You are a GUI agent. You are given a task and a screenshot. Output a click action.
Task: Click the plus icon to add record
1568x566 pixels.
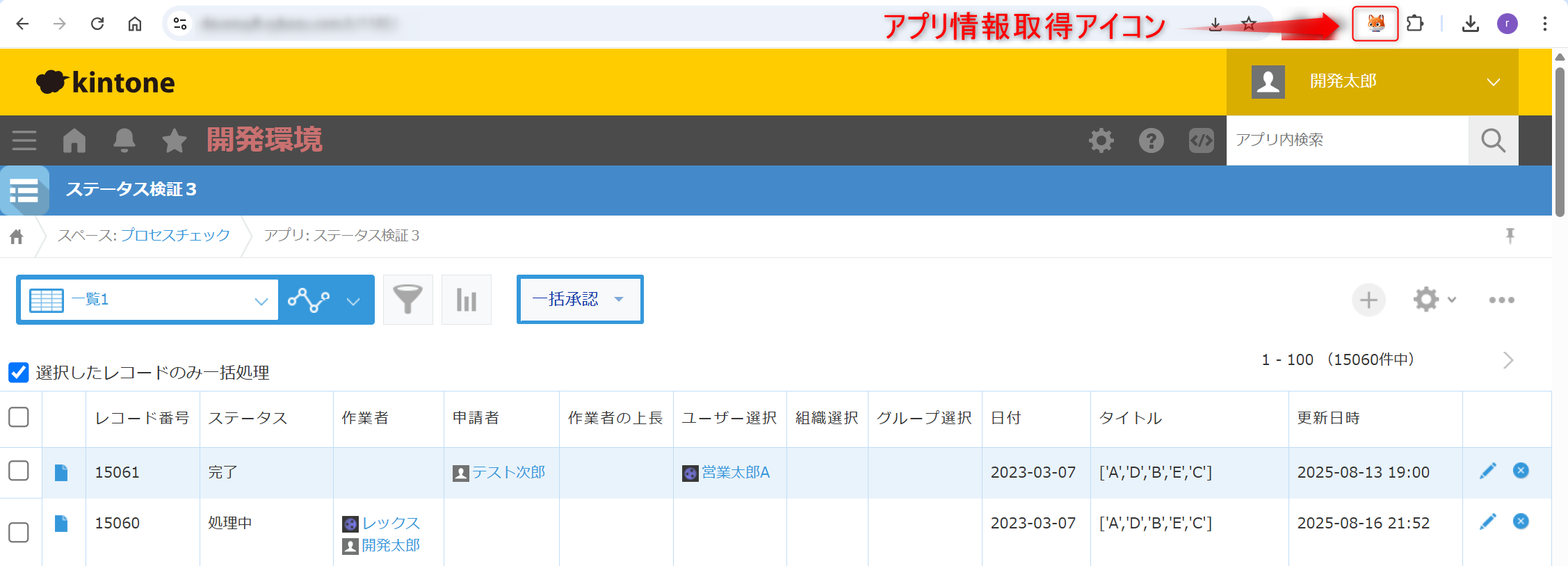(1368, 300)
